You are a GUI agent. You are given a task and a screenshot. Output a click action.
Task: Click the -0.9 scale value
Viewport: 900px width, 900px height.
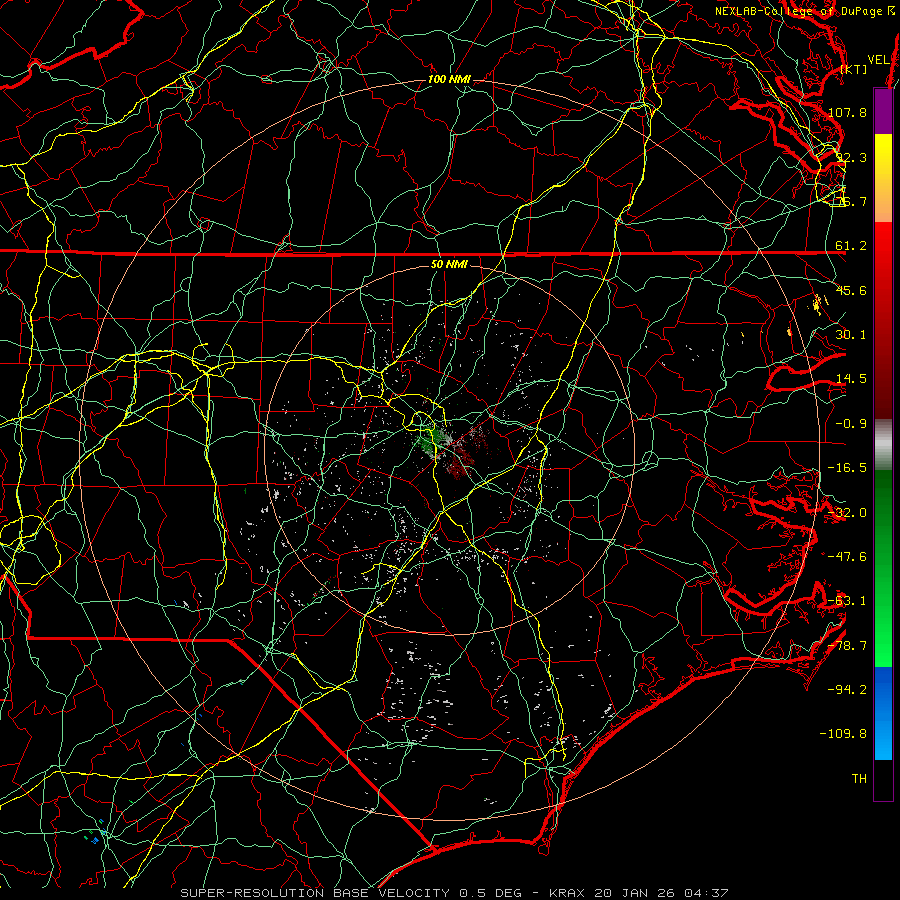coord(851,424)
